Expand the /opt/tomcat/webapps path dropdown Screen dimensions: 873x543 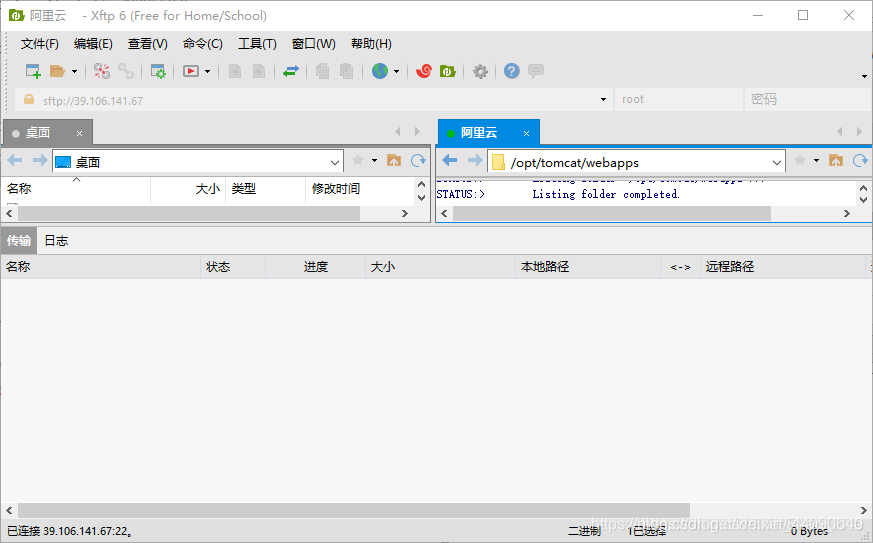(777, 163)
